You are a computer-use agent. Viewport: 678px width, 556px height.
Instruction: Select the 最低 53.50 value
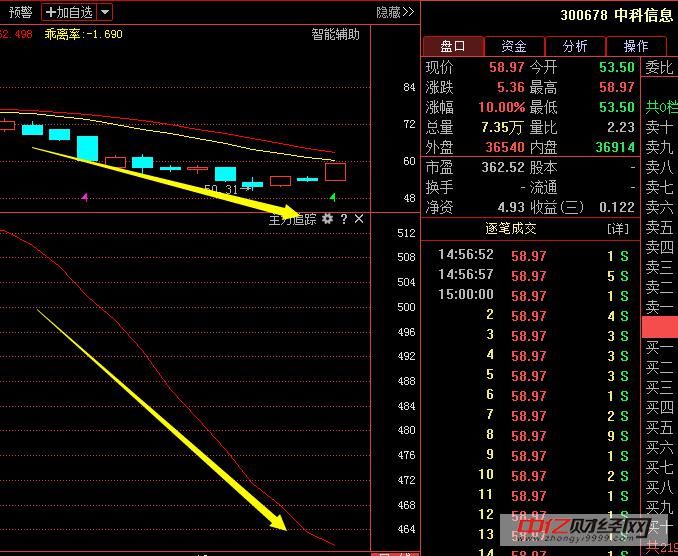(617, 107)
